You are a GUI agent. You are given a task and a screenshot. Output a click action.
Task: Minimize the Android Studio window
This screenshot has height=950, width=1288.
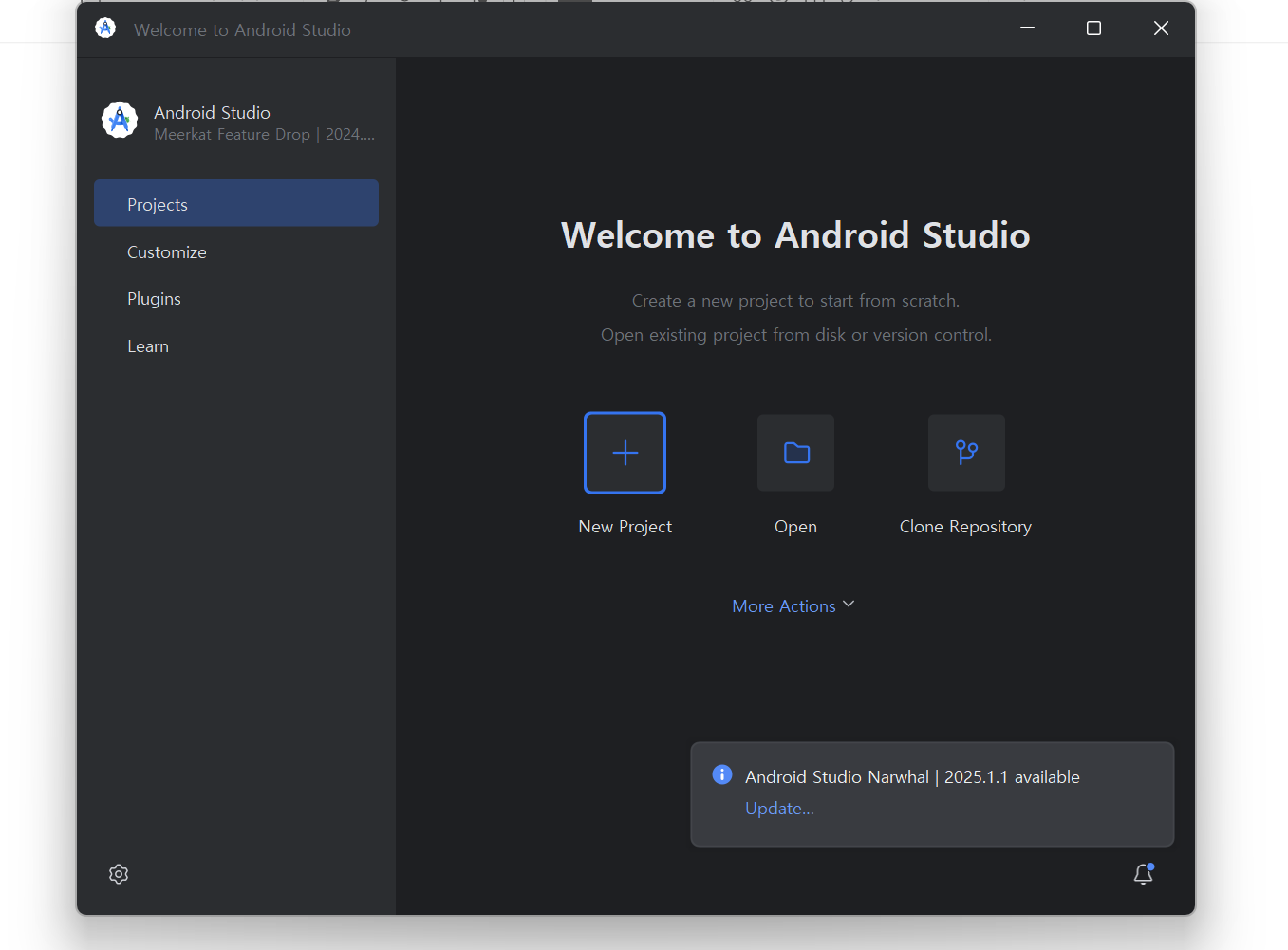[x=1027, y=28]
